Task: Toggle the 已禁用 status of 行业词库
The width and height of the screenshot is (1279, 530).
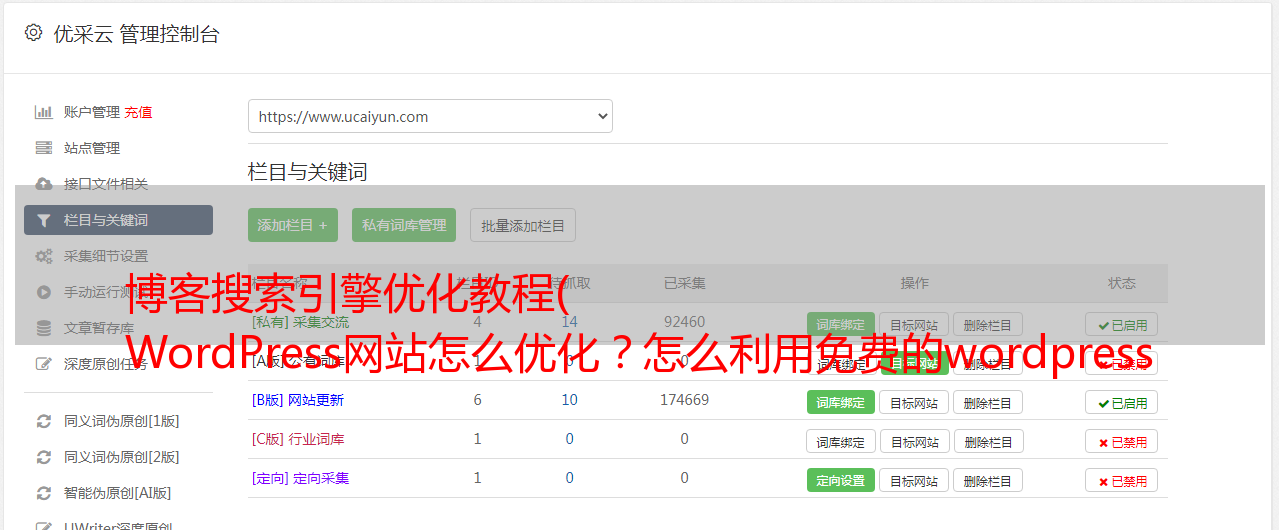Action: point(1121,441)
